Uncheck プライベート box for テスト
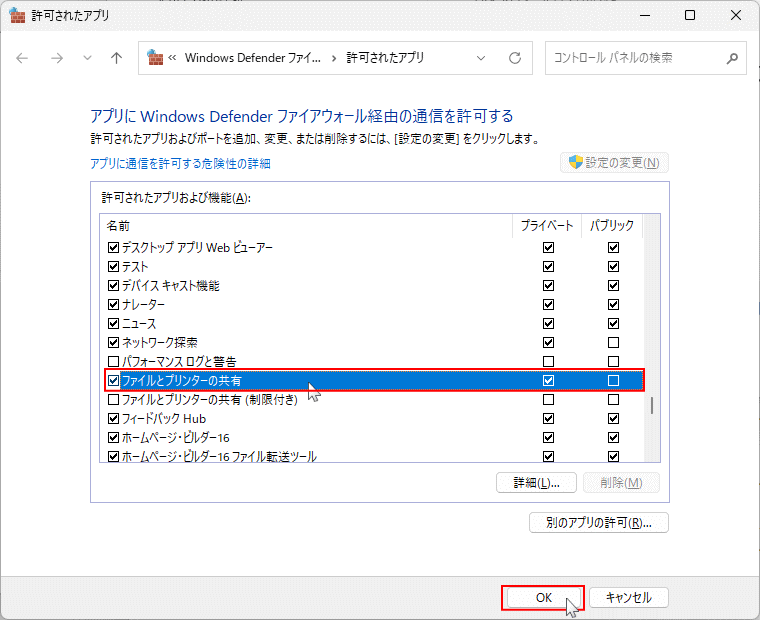This screenshot has width=760, height=620. 549,267
